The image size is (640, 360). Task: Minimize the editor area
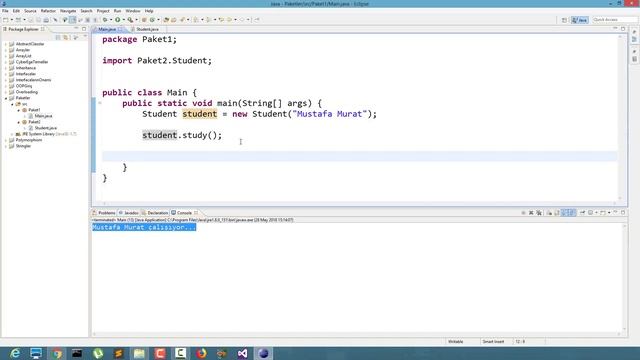(616, 29)
